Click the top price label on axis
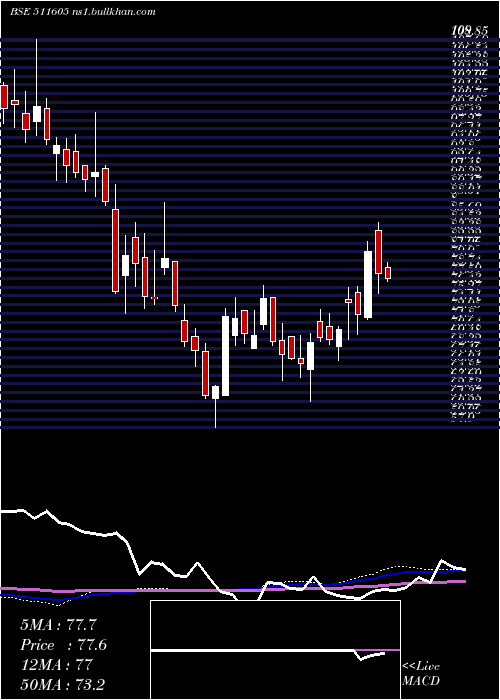Image resolution: width=500 pixels, height=700 pixels. (468, 31)
